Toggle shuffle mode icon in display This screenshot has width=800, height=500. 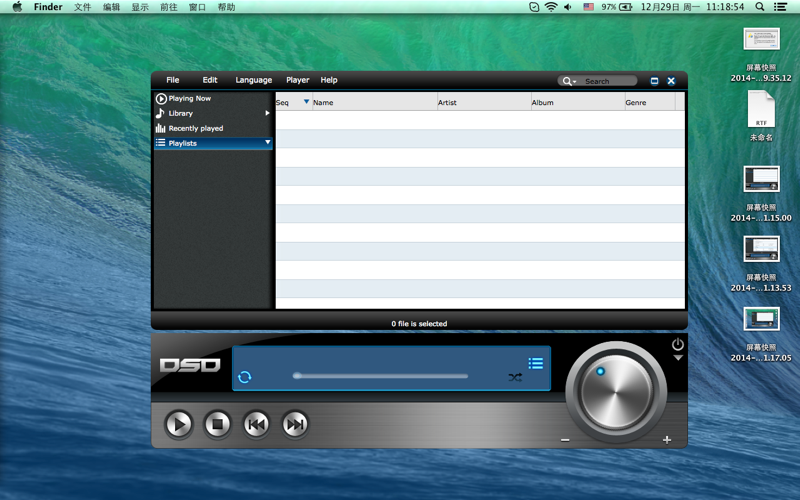pos(515,378)
